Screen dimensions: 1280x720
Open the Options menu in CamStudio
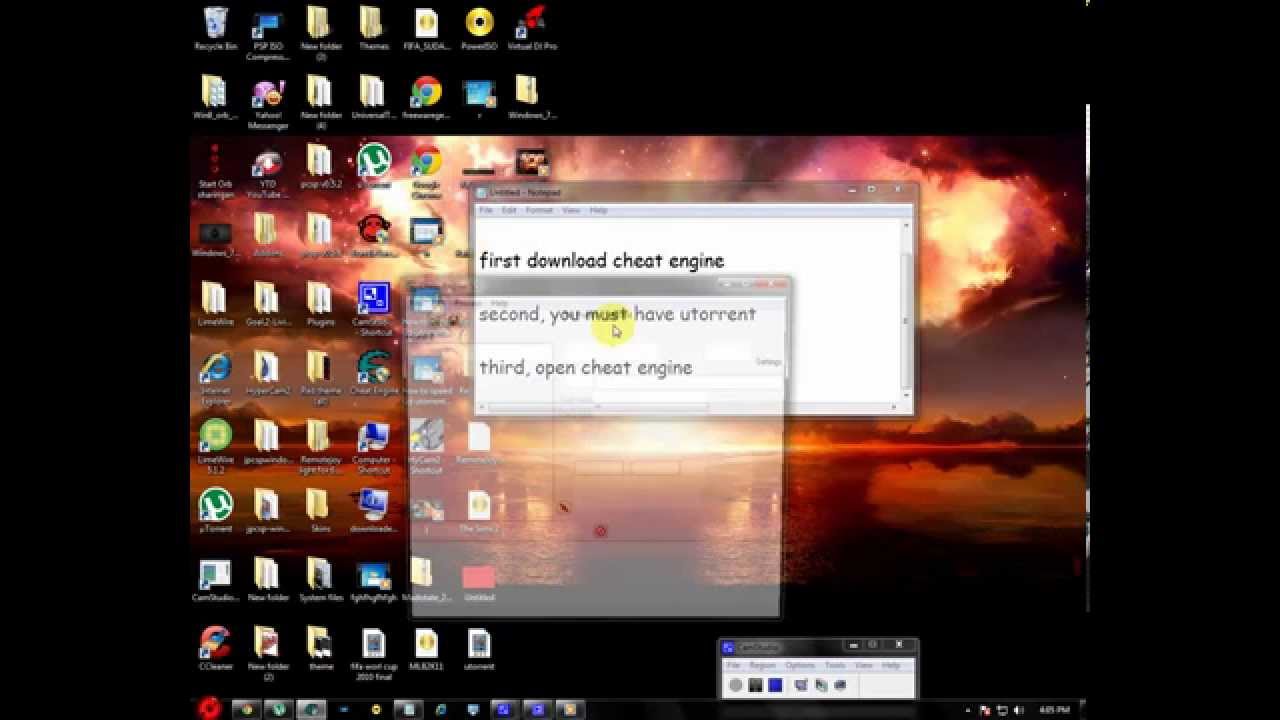pyautogui.click(x=800, y=665)
